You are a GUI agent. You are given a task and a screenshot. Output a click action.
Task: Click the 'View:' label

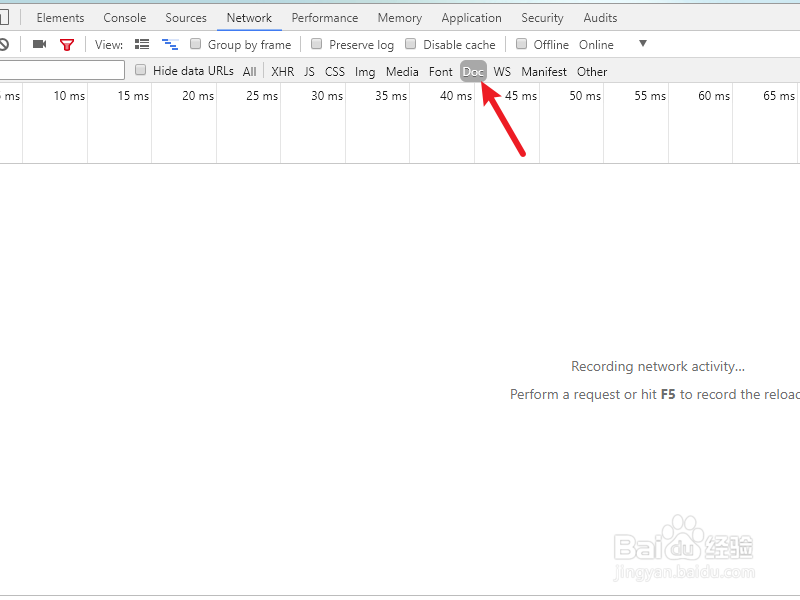109,45
